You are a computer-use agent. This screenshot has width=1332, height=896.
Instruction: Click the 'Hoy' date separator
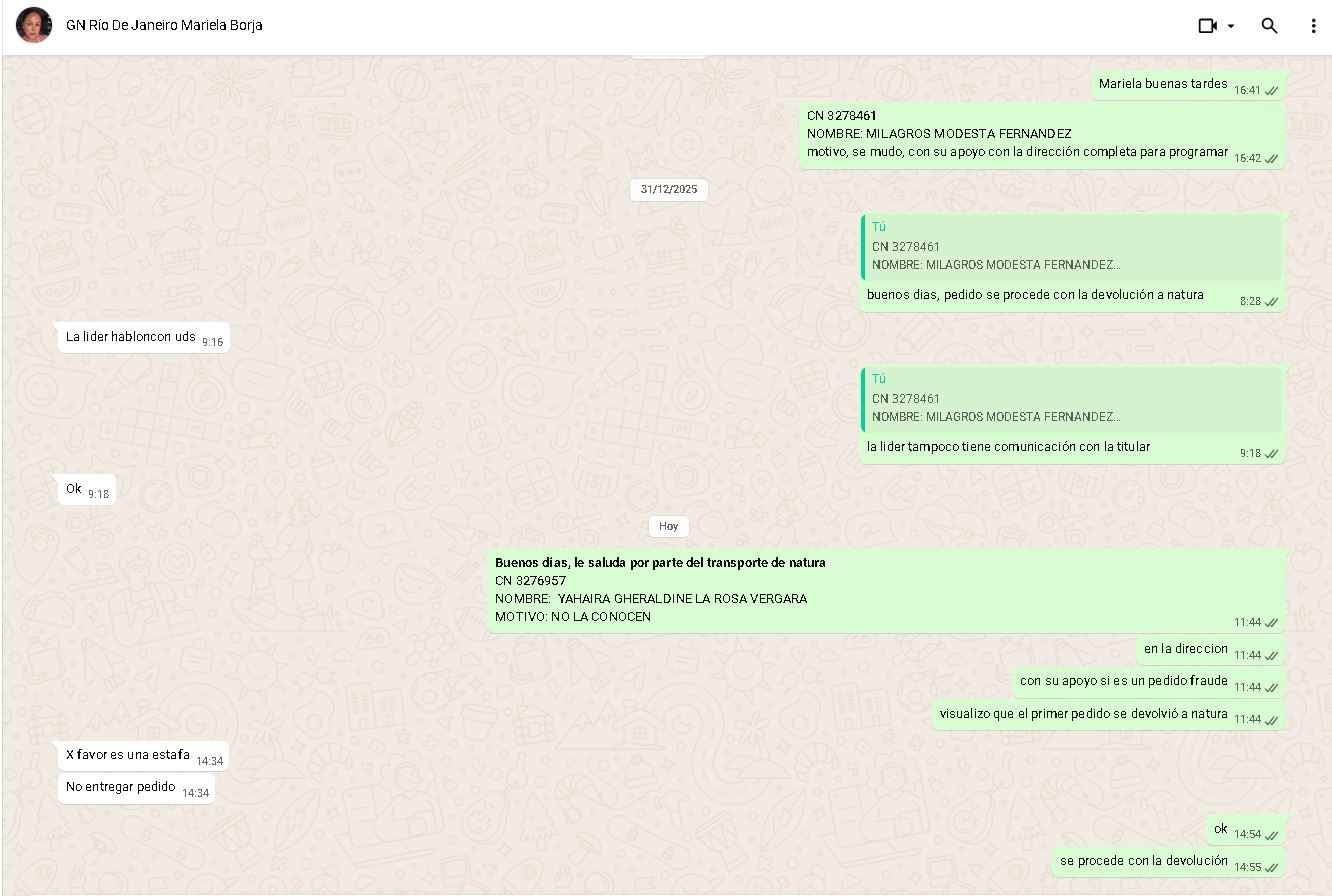(668, 526)
